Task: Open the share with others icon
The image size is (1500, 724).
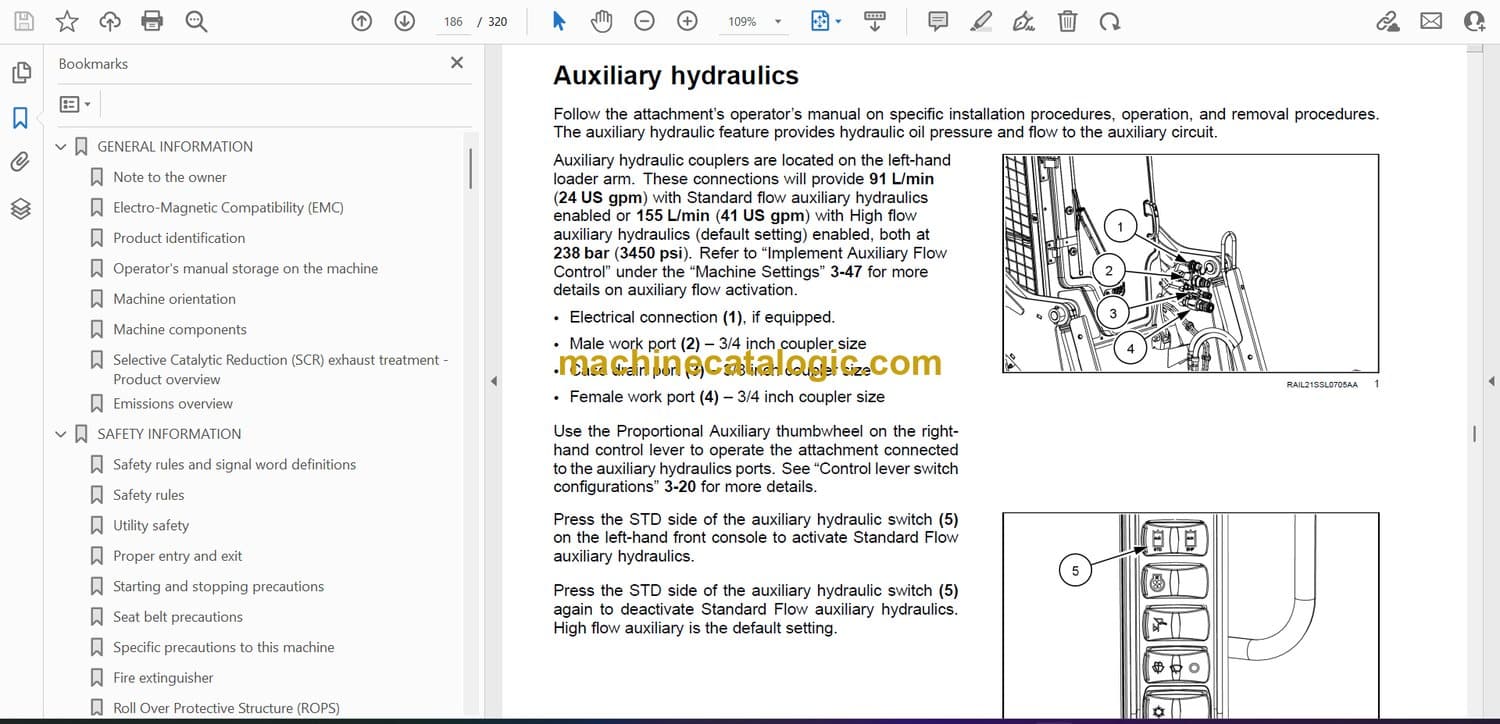Action: [1474, 21]
